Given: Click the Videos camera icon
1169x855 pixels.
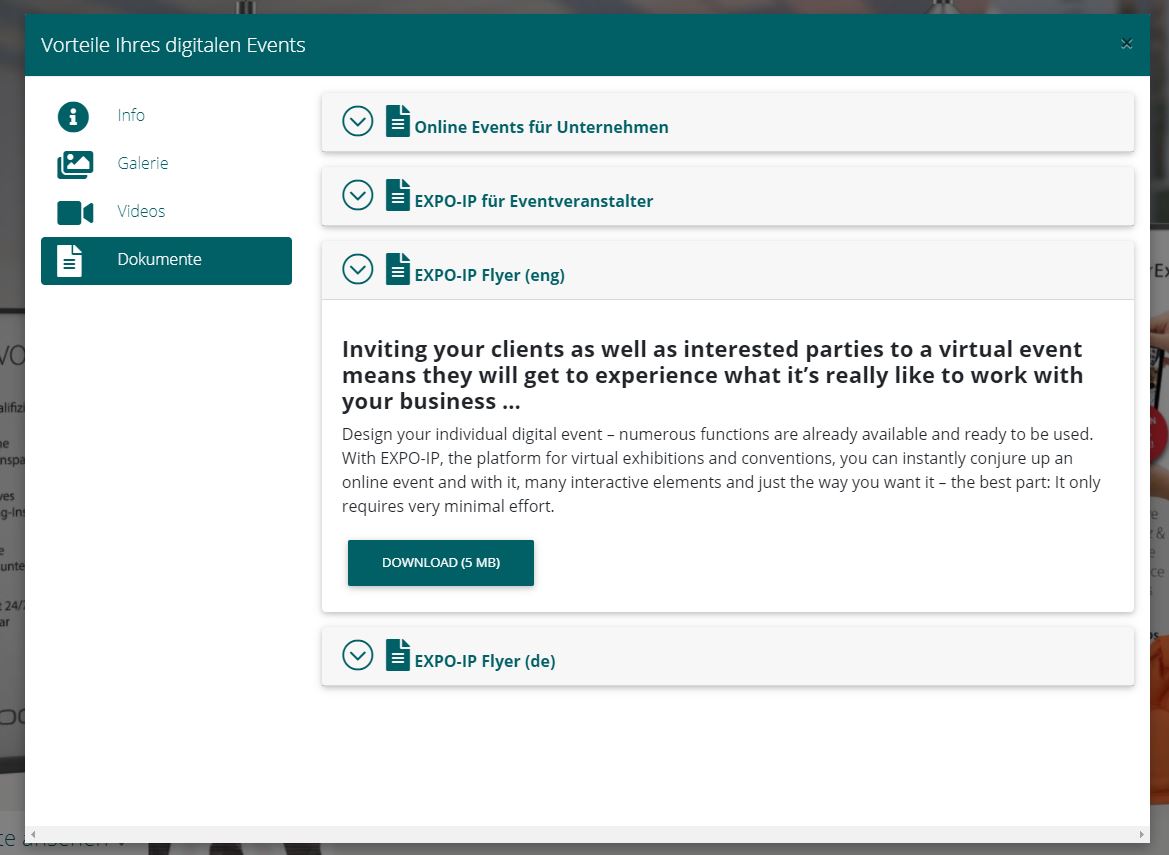Looking at the screenshot, I should pyautogui.click(x=75, y=212).
